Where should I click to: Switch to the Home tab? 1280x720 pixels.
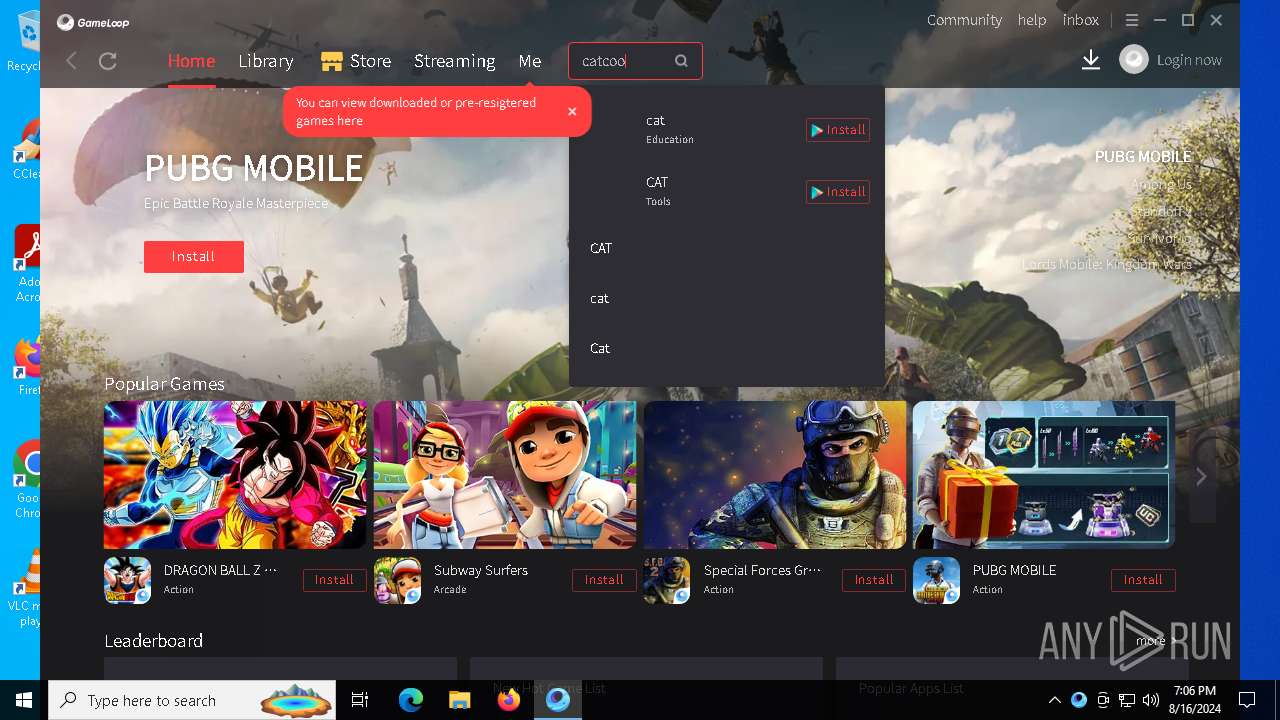[191, 61]
